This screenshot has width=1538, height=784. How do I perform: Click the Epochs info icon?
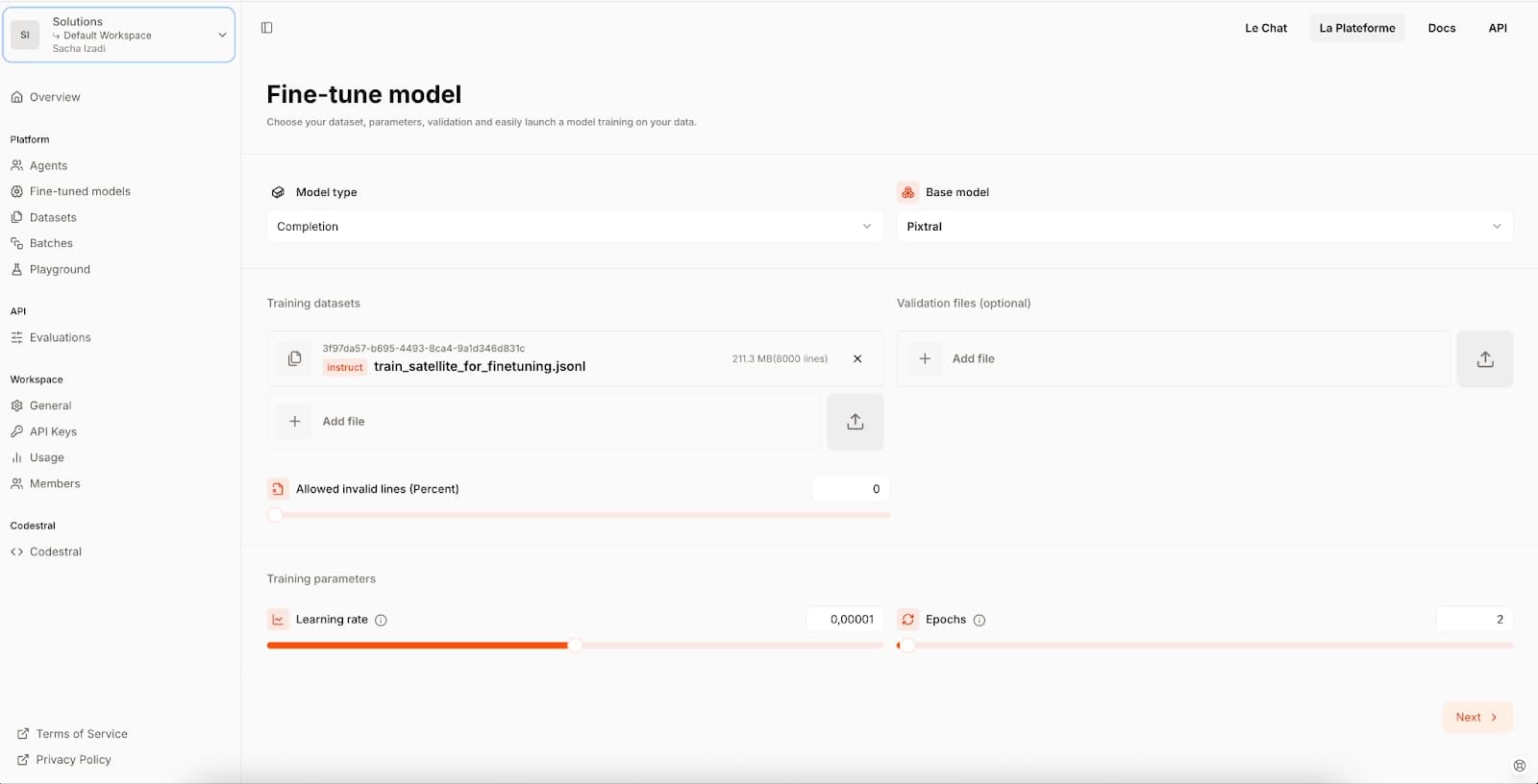tap(980, 621)
